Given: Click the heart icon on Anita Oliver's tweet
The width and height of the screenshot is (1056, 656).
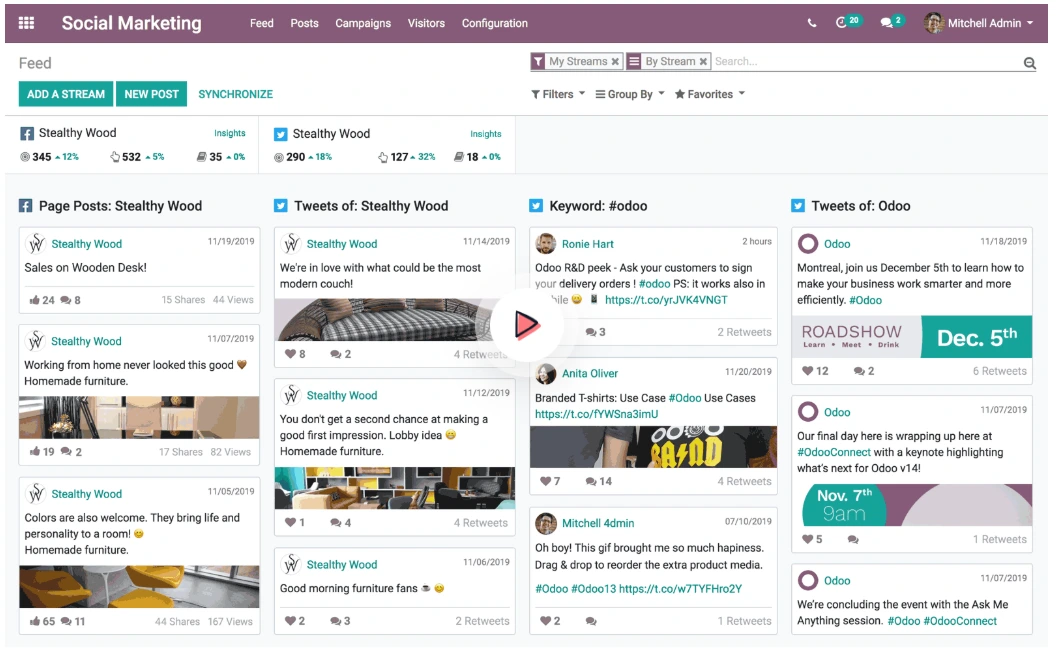Looking at the screenshot, I should click(x=545, y=481).
